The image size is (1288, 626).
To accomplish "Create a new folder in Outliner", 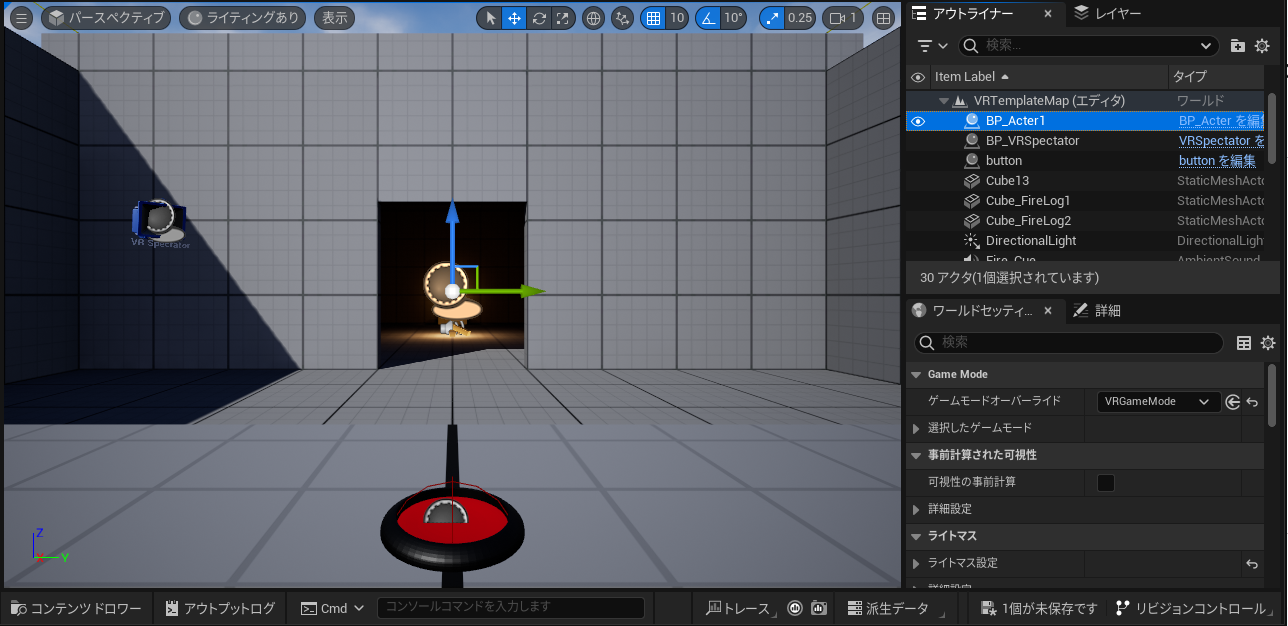I will click(x=1238, y=46).
